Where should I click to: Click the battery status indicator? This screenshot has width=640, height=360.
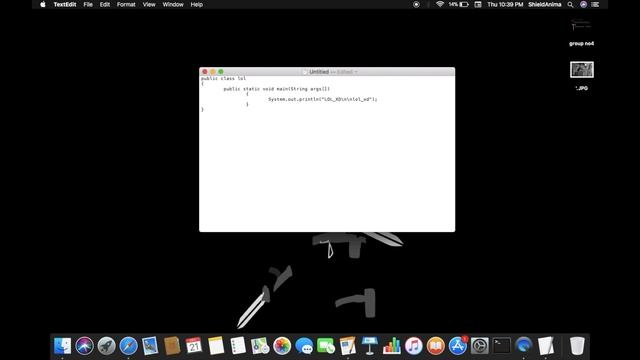459,4
